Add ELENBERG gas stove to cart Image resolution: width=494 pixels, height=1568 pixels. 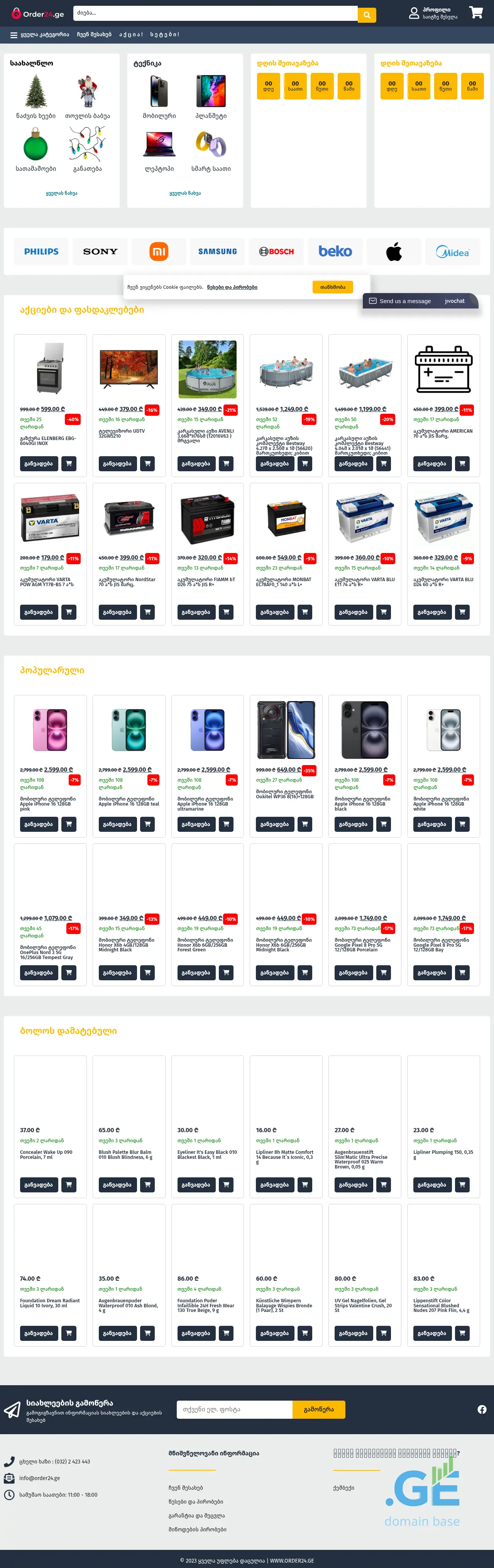(x=69, y=464)
